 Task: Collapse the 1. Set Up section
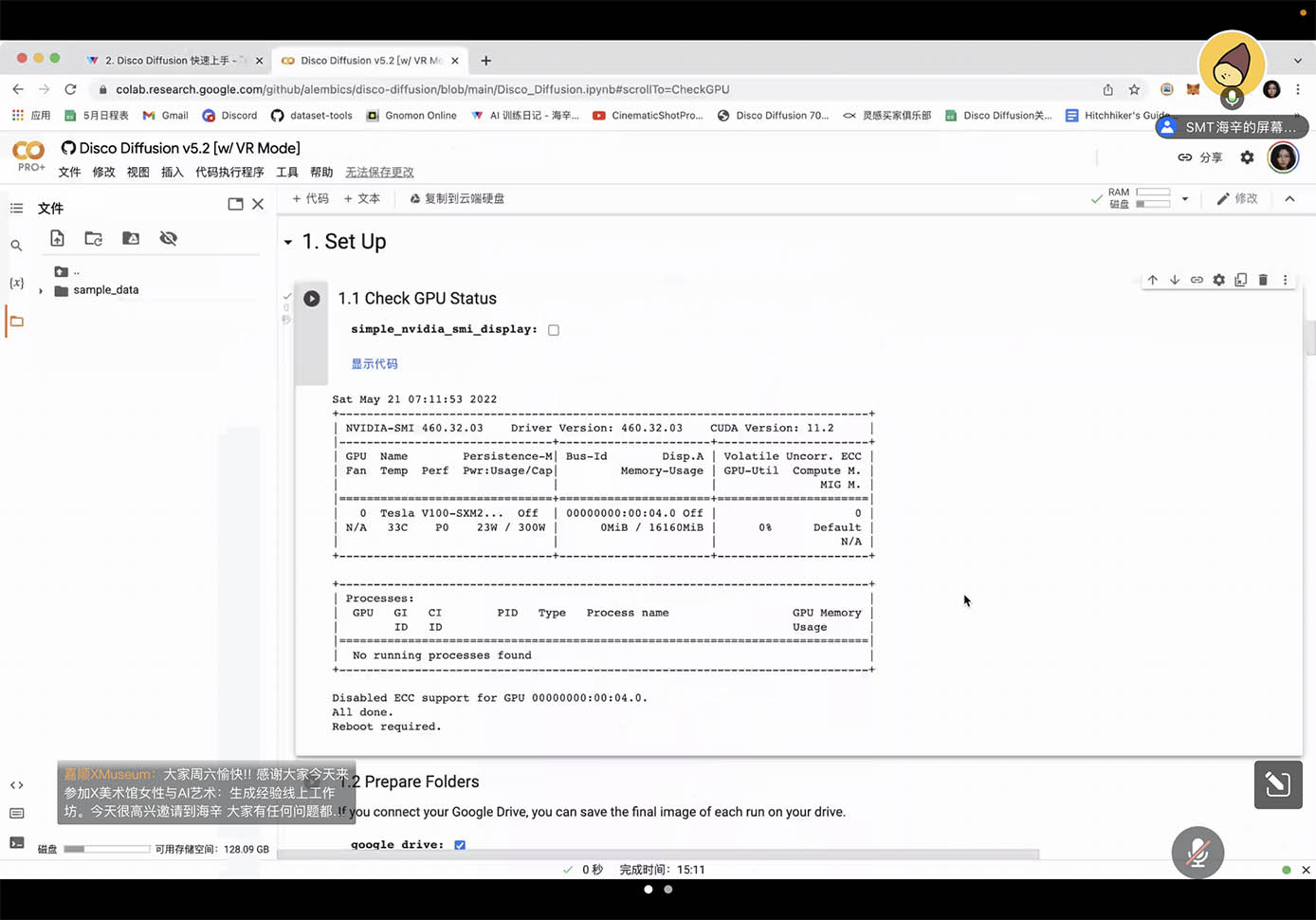click(288, 243)
